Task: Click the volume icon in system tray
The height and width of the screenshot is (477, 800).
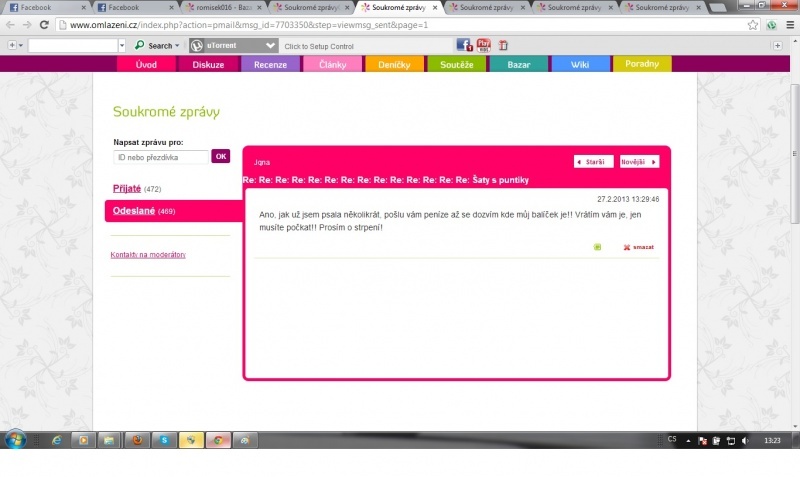Action: pyautogui.click(x=746, y=440)
